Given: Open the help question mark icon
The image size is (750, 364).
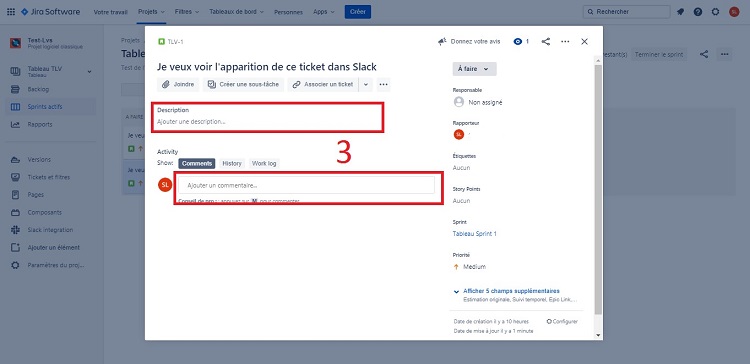Looking at the screenshot, I should (698, 12).
